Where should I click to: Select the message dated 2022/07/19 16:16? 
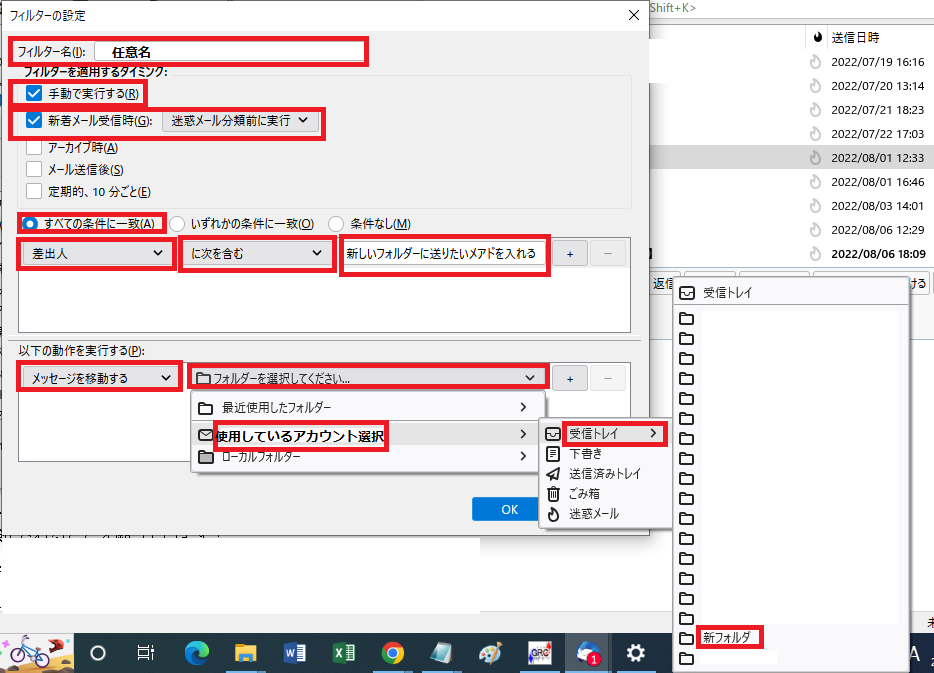pos(878,62)
